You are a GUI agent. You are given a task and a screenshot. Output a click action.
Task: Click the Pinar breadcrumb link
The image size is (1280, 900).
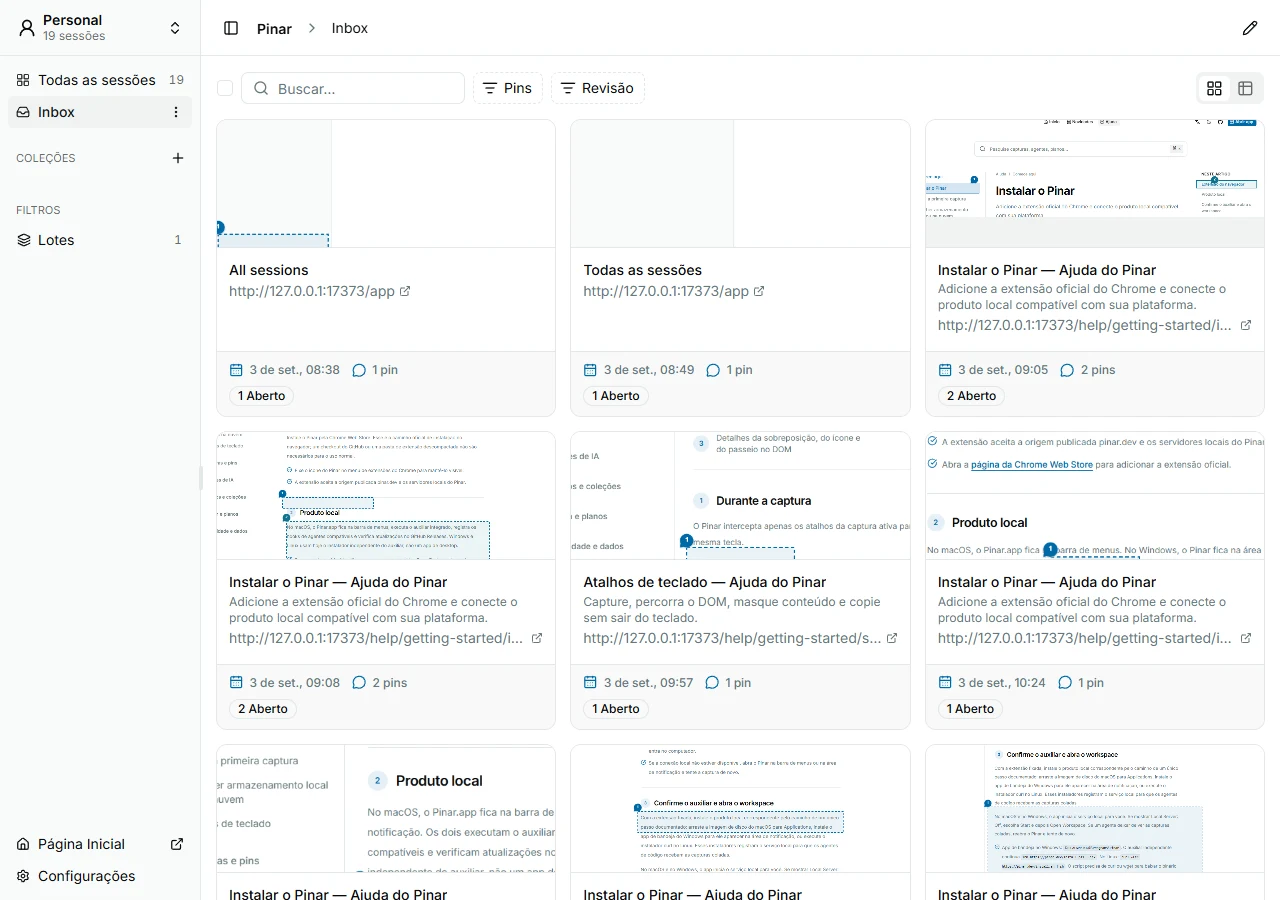[274, 28]
